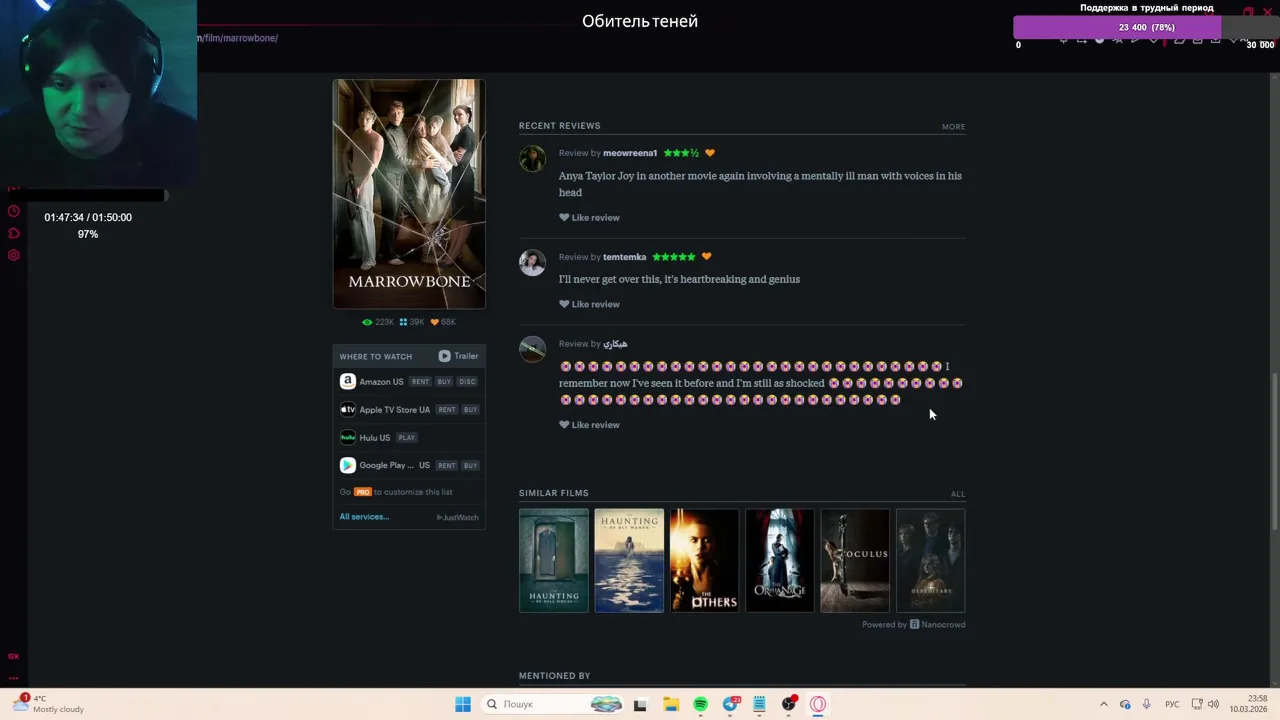Open the clock icon in Opera sidebar
This screenshot has height=720, width=1280.
[x=13, y=211]
